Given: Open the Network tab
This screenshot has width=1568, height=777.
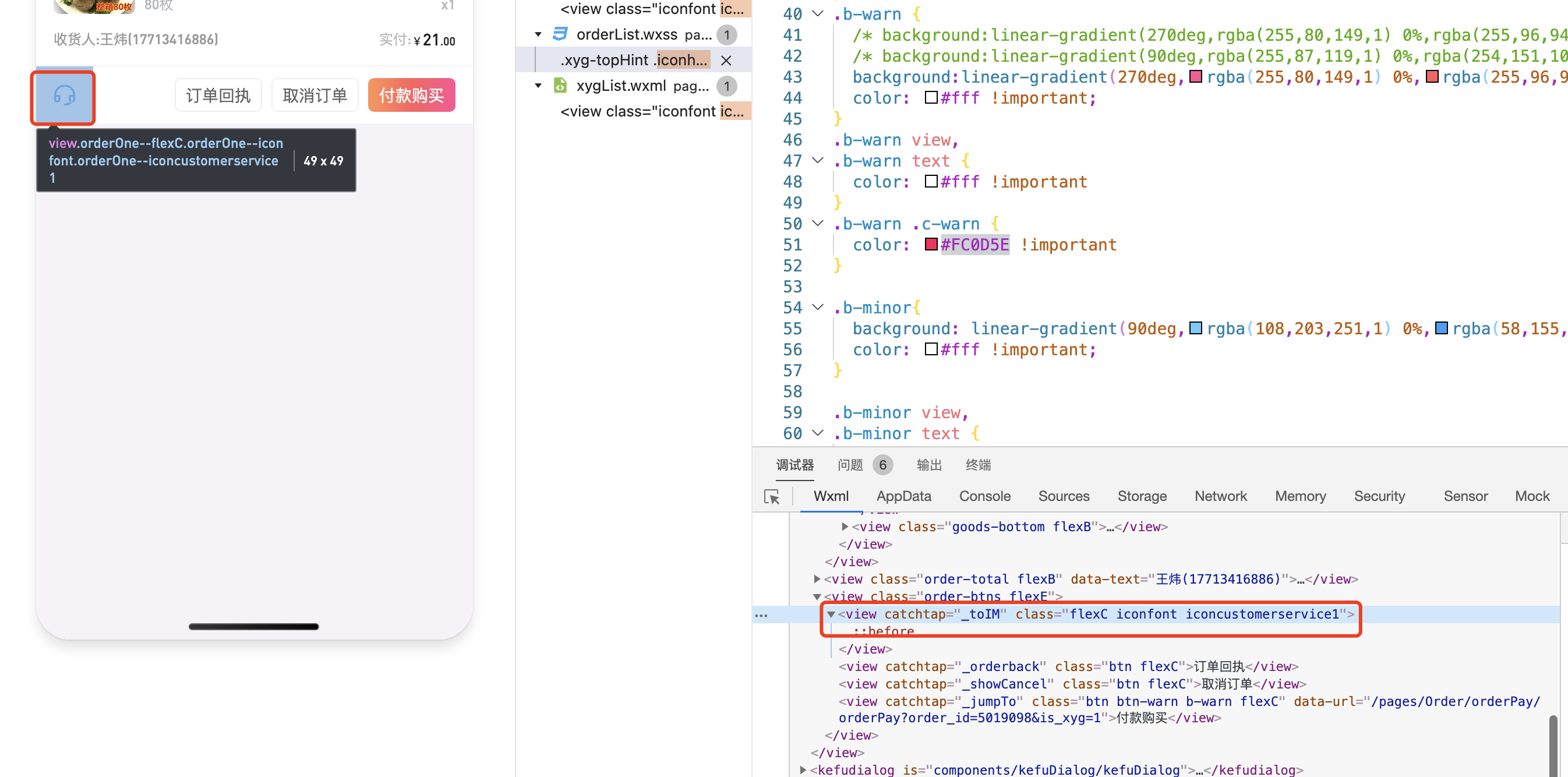Looking at the screenshot, I should pos(1220,496).
